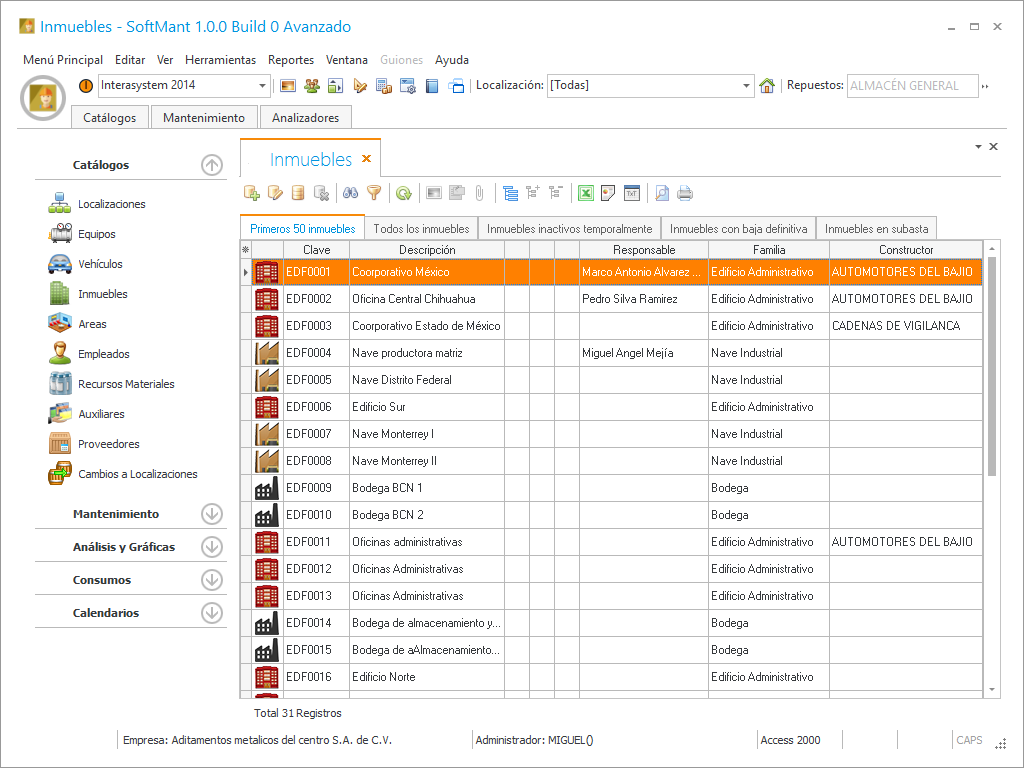Switch to Todos los inmuebles tab

[421, 229]
